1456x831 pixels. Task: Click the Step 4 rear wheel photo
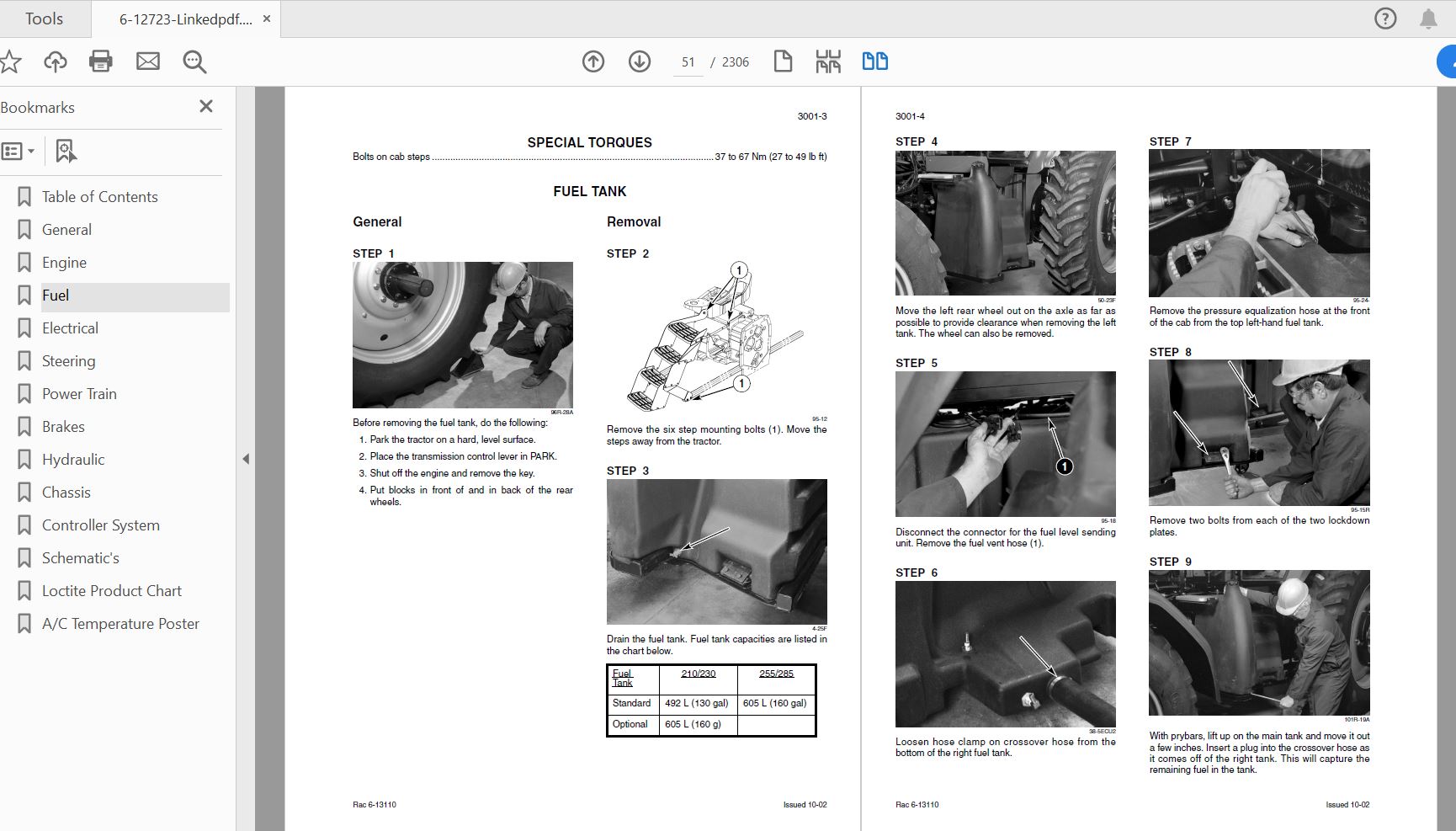pyautogui.click(x=1006, y=223)
